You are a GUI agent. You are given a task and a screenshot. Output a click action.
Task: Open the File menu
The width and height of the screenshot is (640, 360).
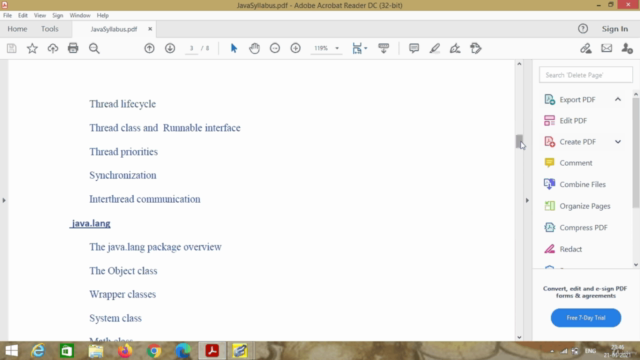(7, 16)
